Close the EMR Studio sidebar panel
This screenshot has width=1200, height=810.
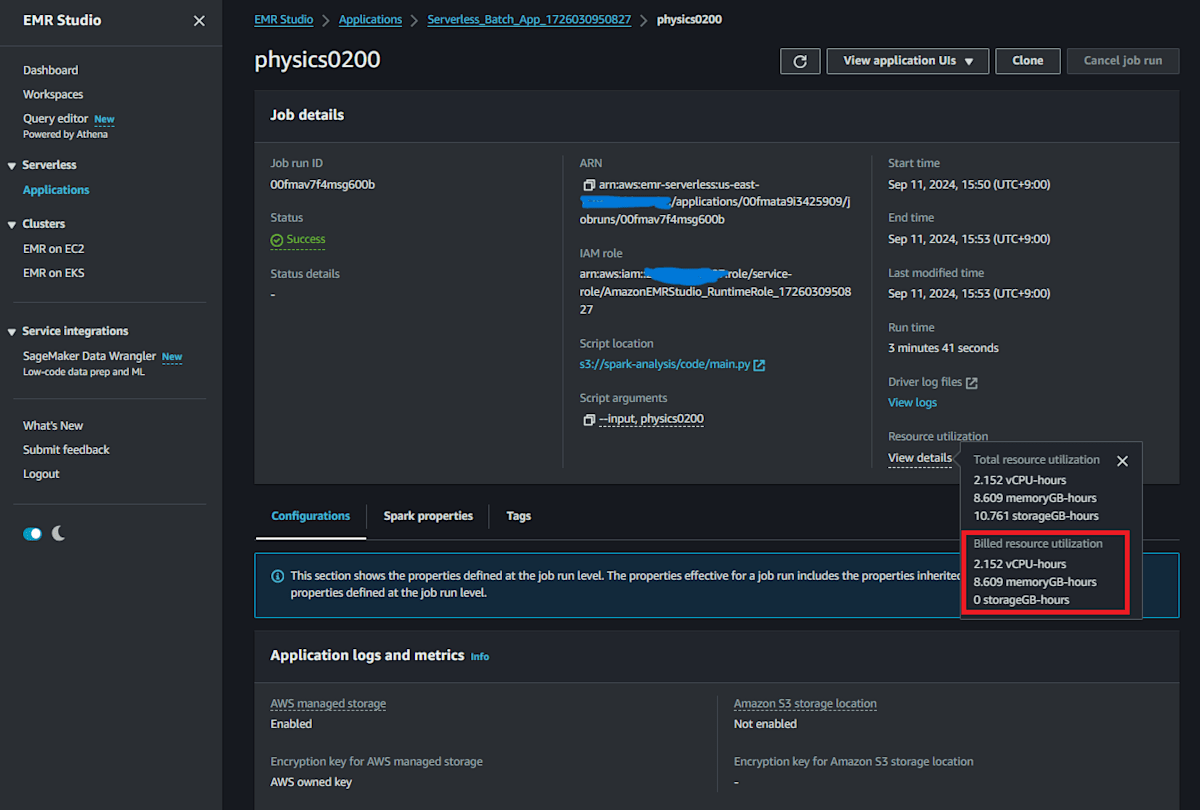(x=199, y=21)
